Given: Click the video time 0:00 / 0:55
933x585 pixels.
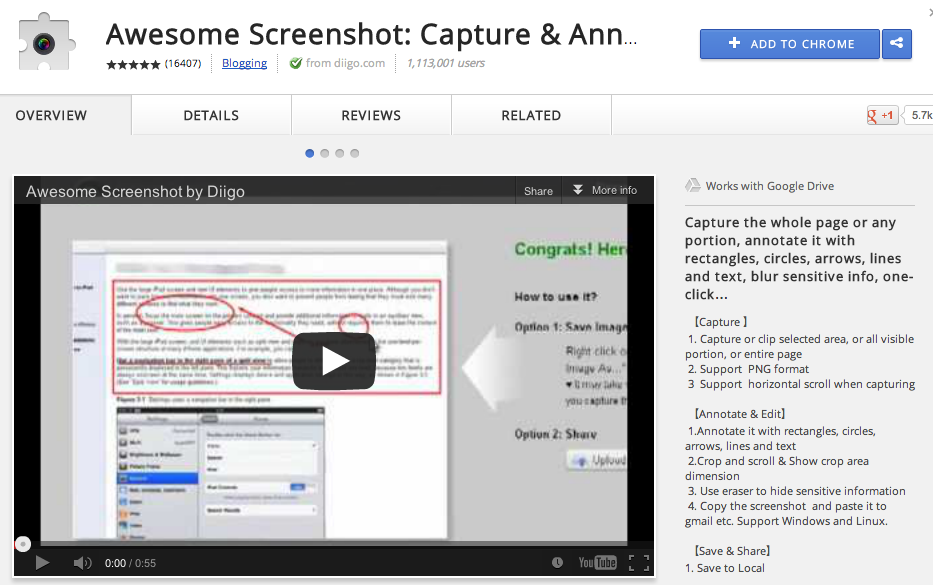Looking at the screenshot, I should pyautogui.click(x=130, y=563).
